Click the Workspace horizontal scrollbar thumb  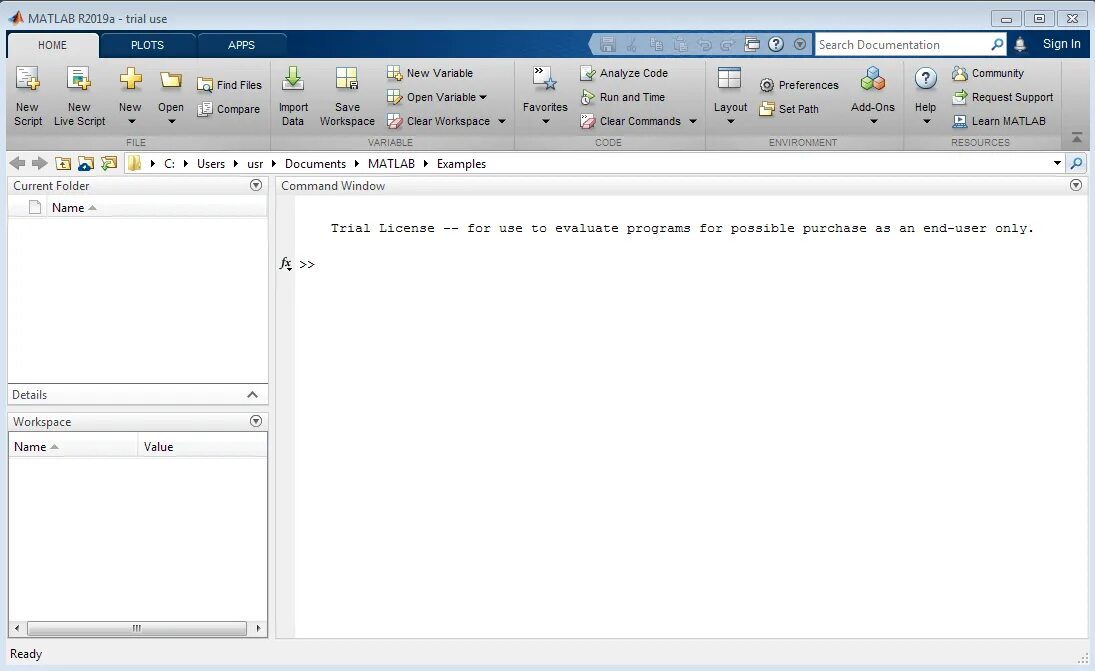click(x=137, y=628)
